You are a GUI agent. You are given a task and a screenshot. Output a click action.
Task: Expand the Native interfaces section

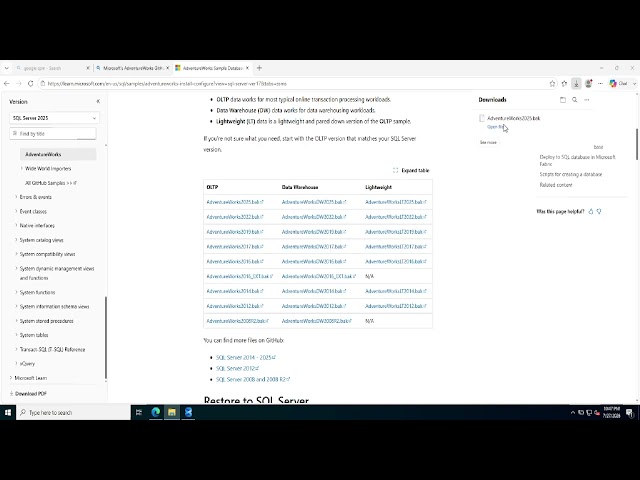pyautogui.click(x=16, y=225)
